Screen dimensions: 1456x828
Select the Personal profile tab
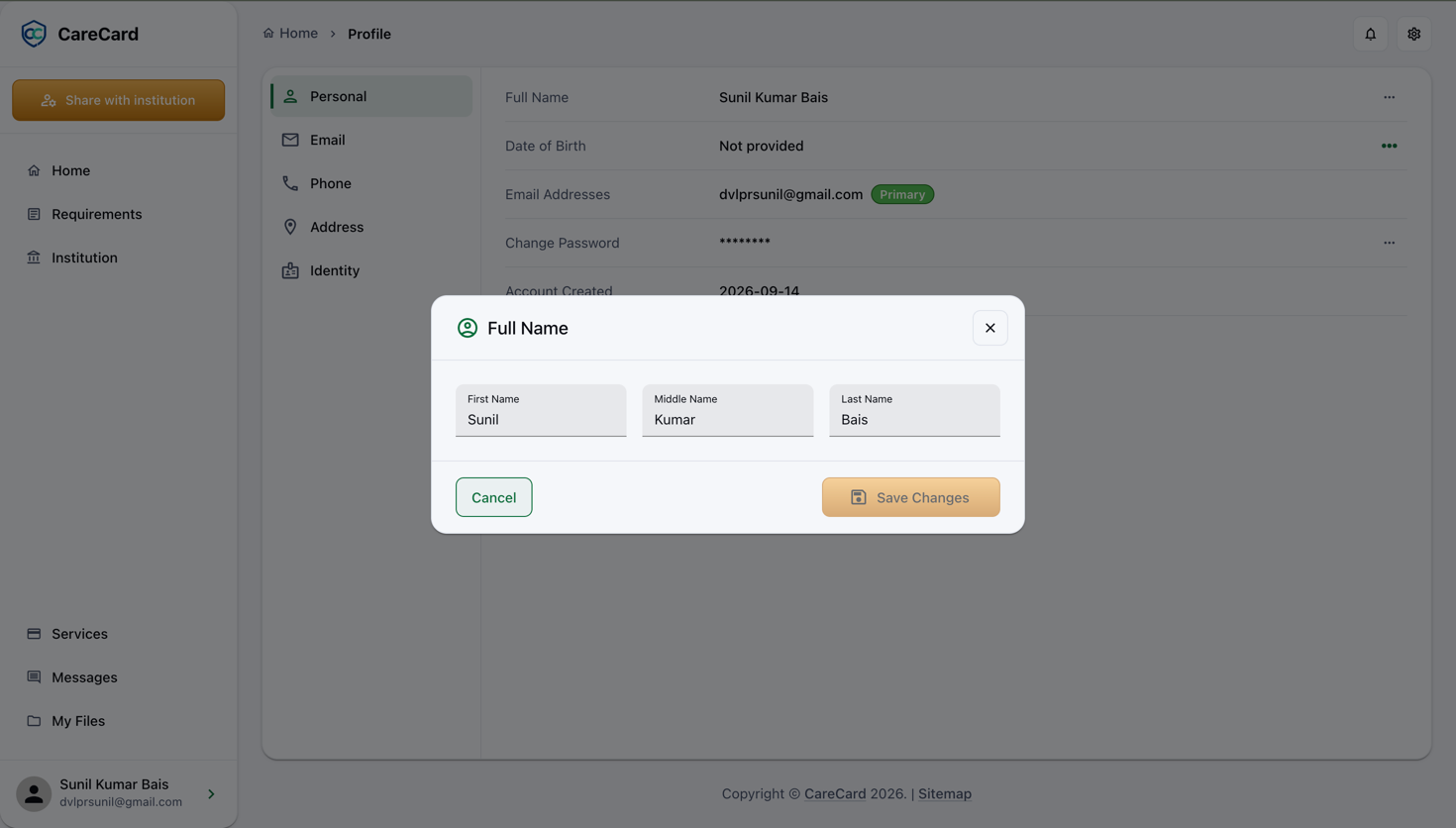tap(371, 96)
